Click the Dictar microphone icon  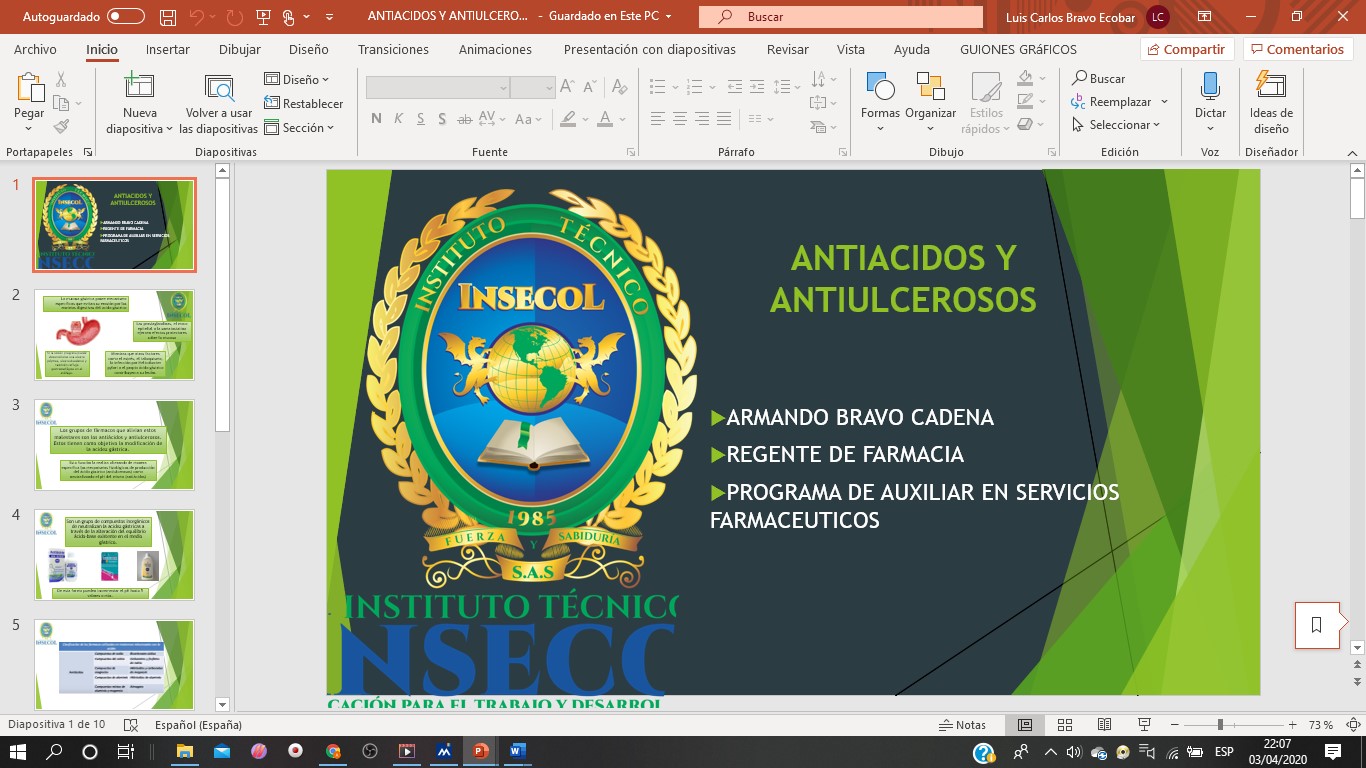pyautogui.click(x=1210, y=87)
